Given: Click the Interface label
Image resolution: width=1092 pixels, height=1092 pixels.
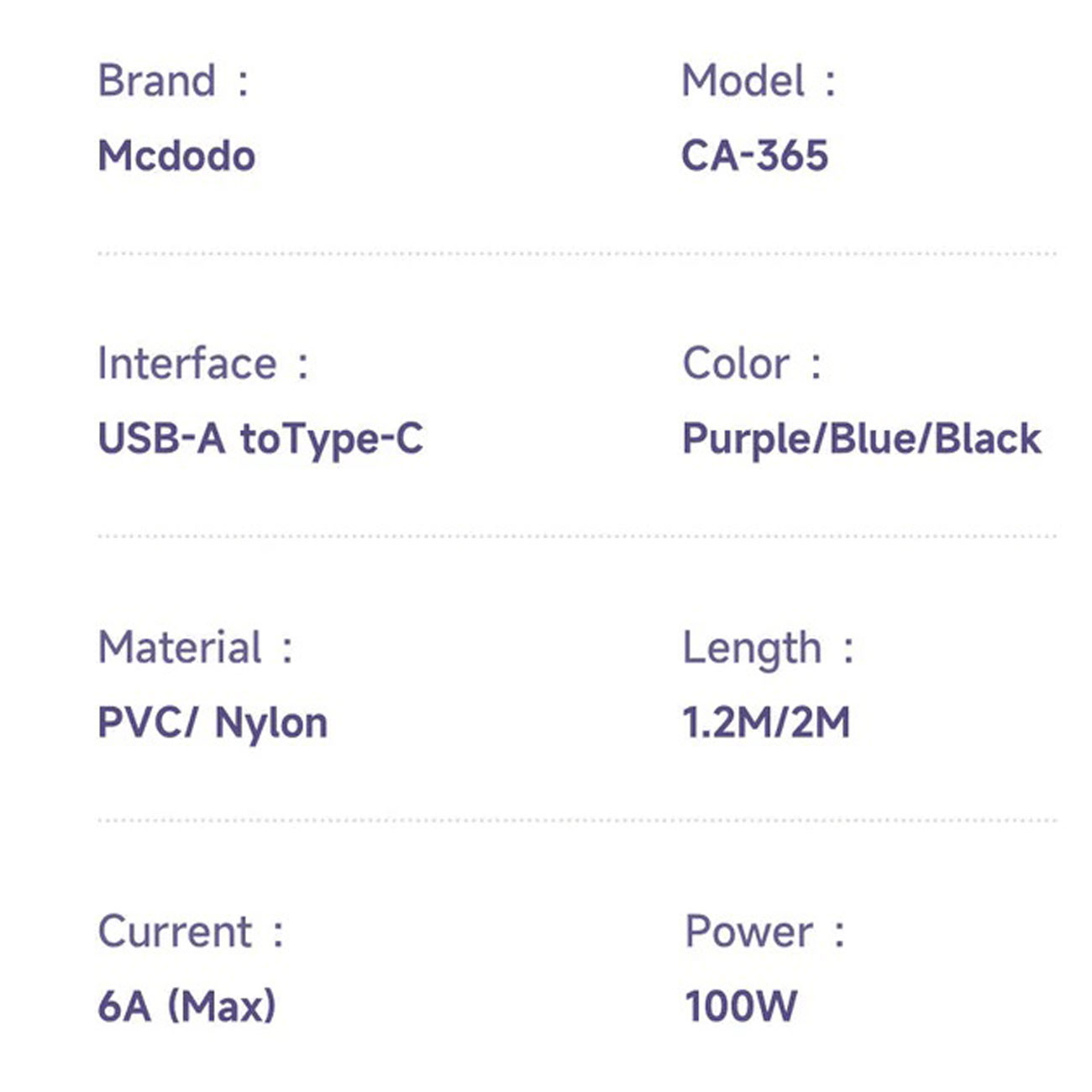Looking at the screenshot, I should 186,364.
